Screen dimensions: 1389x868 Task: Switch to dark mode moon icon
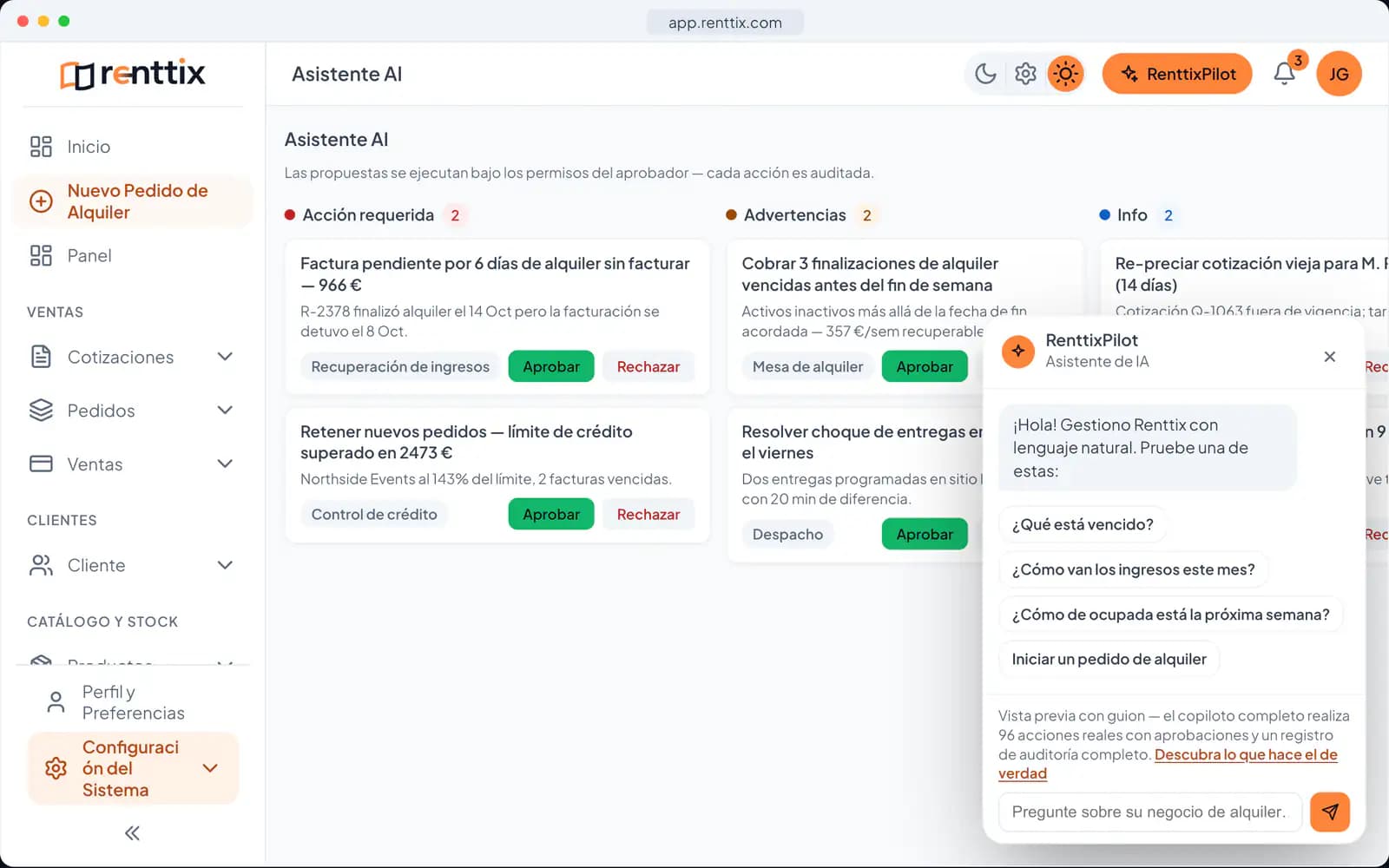985,74
